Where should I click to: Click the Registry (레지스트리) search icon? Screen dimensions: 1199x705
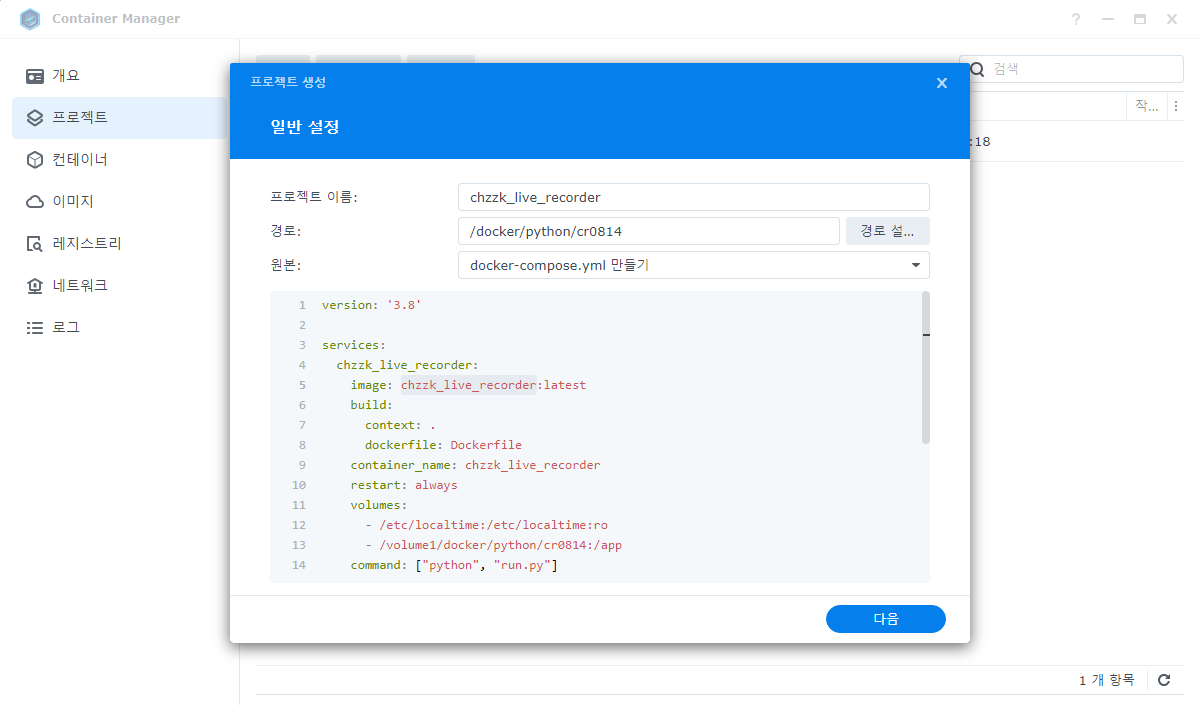click(x=35, y=244)
